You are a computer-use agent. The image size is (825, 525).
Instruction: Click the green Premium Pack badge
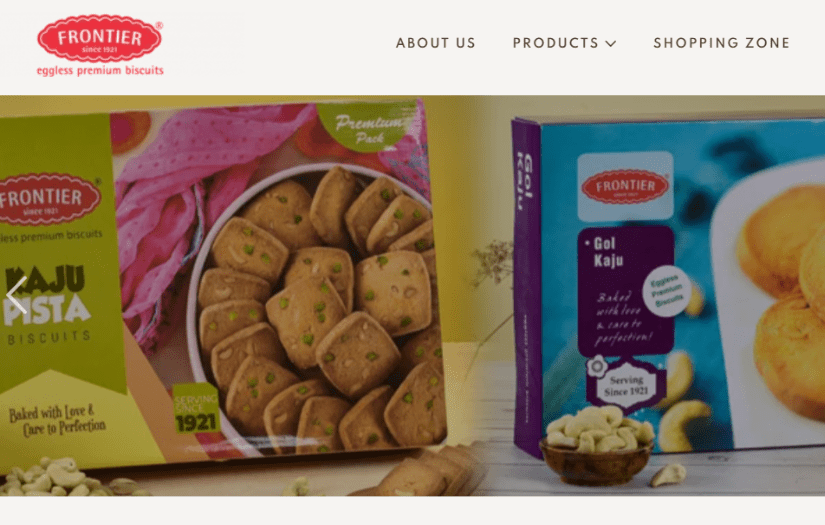(369, 127)
